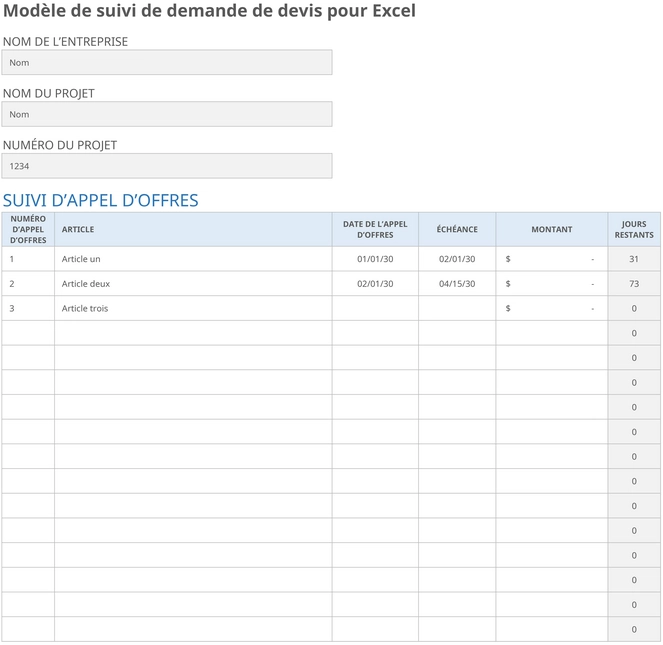
Task: Click the 'NOM DU PROJET' label
Action: (x=49, y=93)
